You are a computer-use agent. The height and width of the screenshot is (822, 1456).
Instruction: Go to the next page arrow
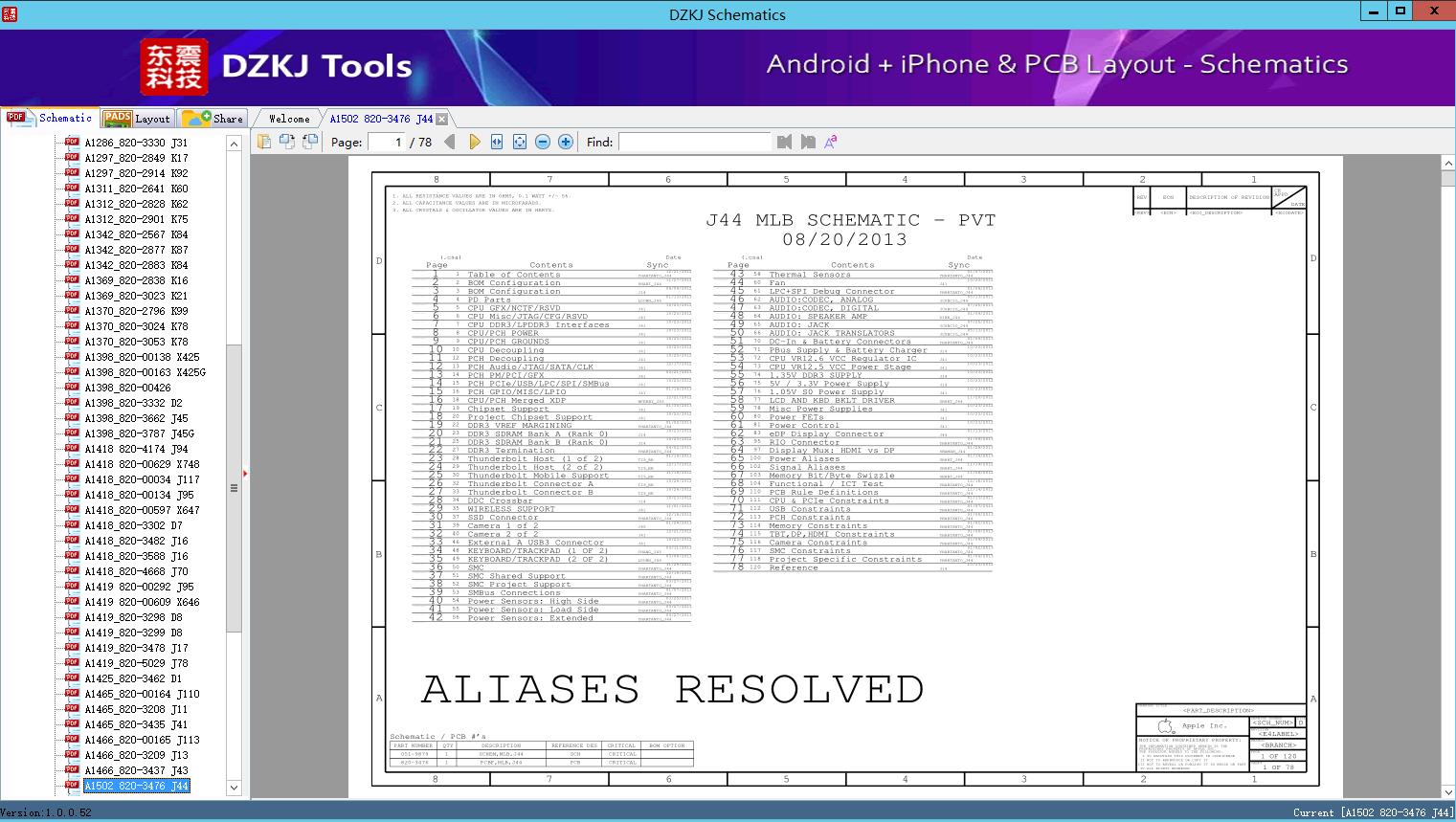[x=474, y=142]
